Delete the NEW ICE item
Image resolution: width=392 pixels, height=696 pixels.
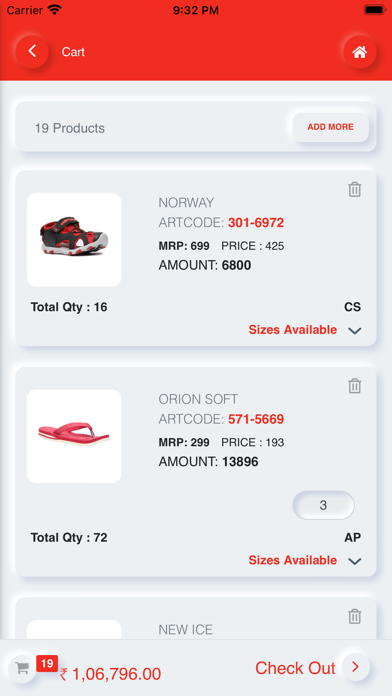[x=354, y=617]
